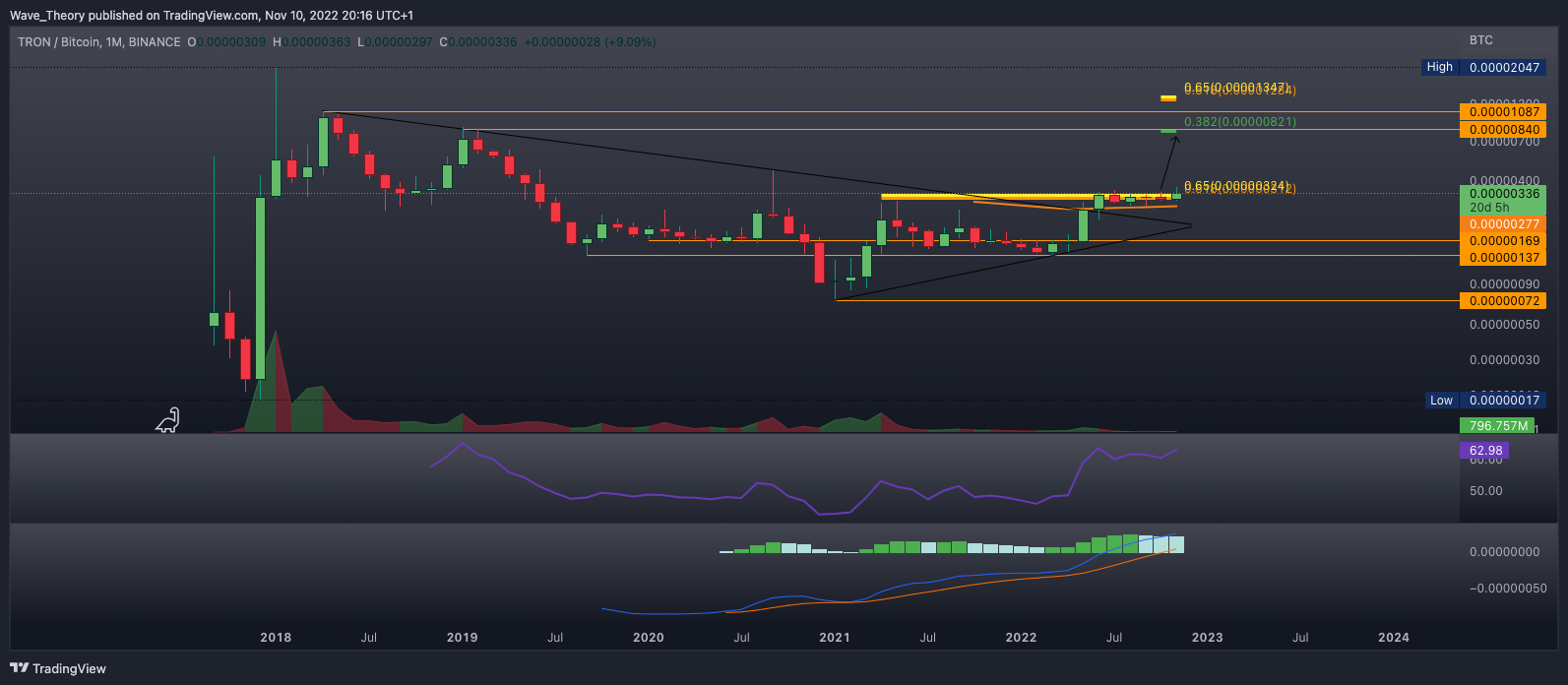Select the Low price label 0.00000017
This screenshot has width=1568, height=685.
1485,400
